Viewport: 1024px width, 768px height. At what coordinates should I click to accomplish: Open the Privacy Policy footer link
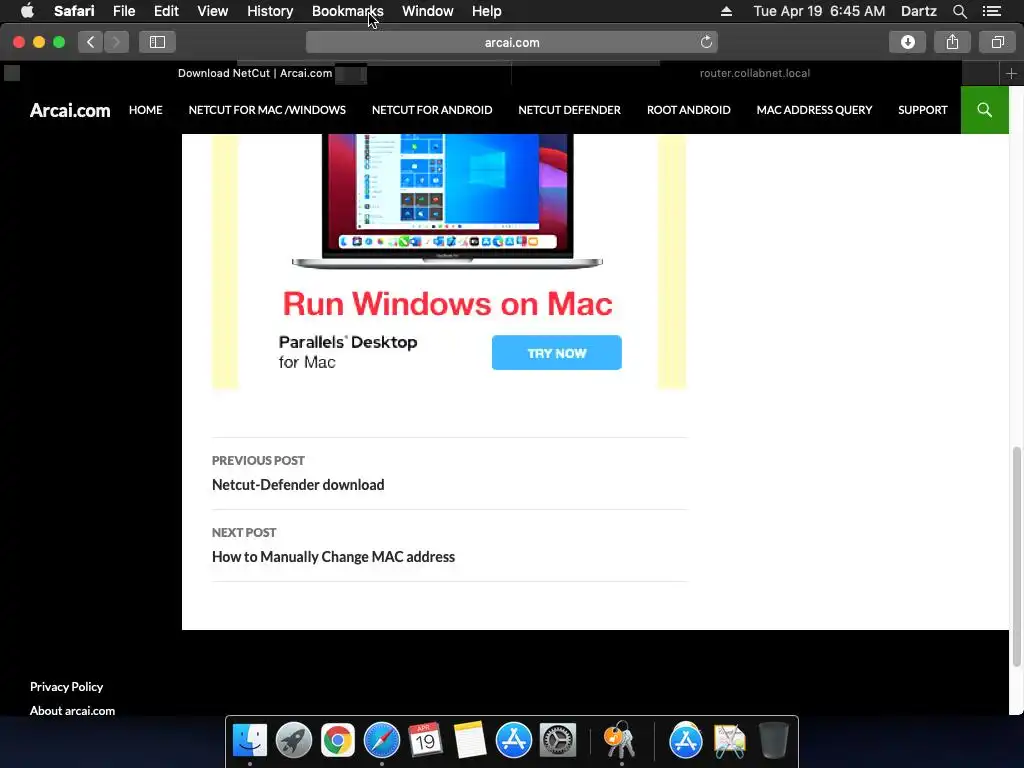tap(66, 686)
